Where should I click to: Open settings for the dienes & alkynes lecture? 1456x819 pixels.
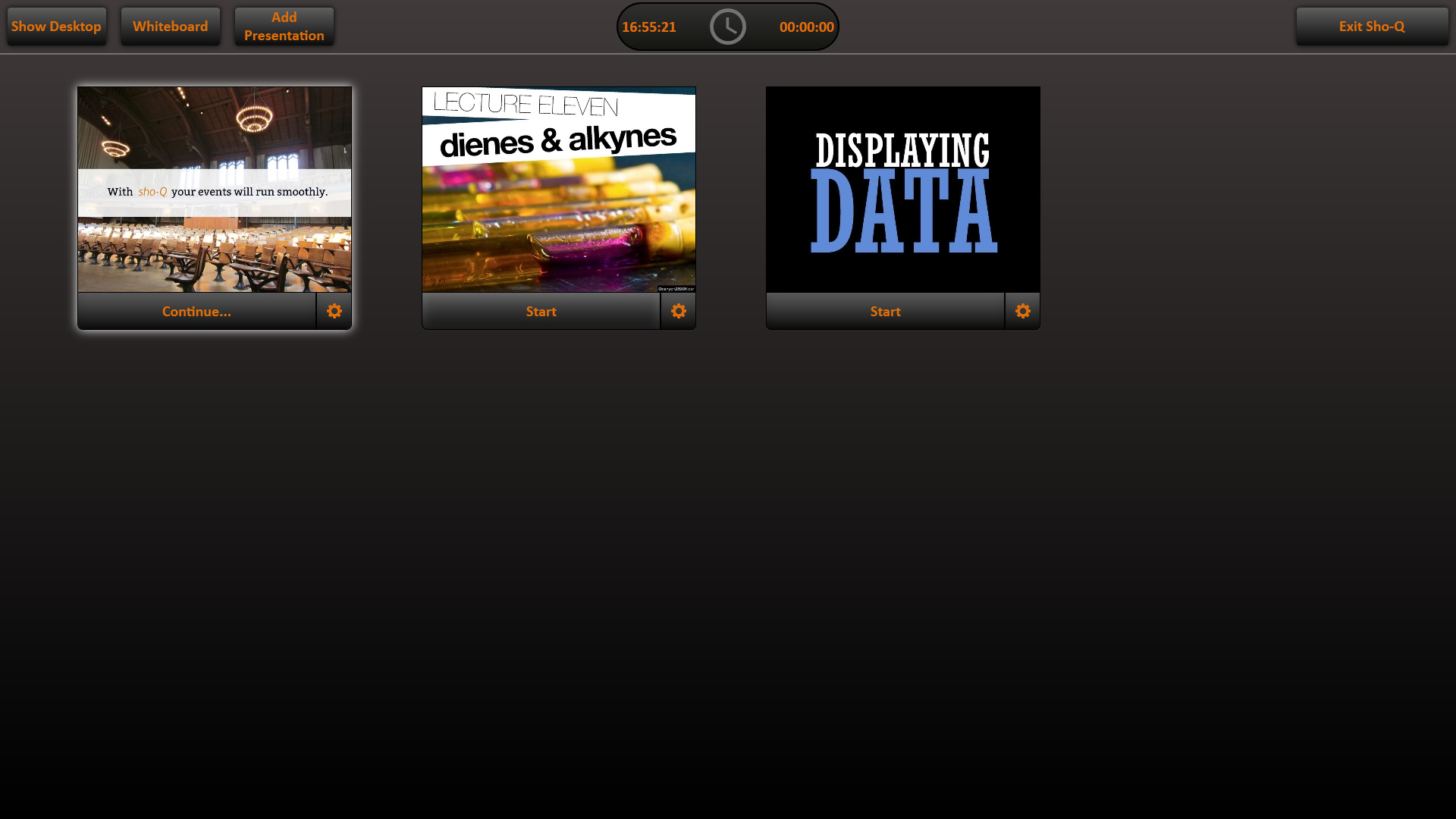click(678, 311)
